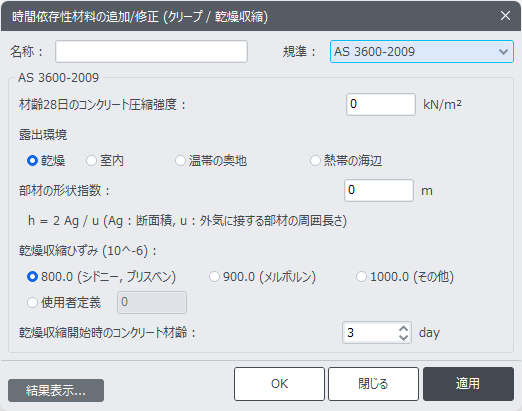Open the 規準 AS 3600-2009 dropdown
This screenshot has height=411, width=522.
click(x=422, y=52)
